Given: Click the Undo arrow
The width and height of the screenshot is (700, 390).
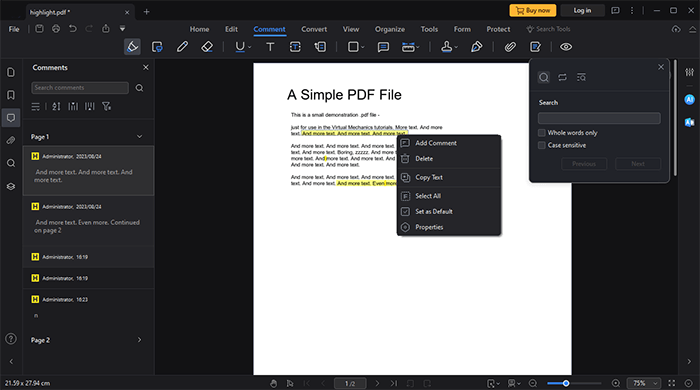Looking at the screenshot, I should click(72, 29).
